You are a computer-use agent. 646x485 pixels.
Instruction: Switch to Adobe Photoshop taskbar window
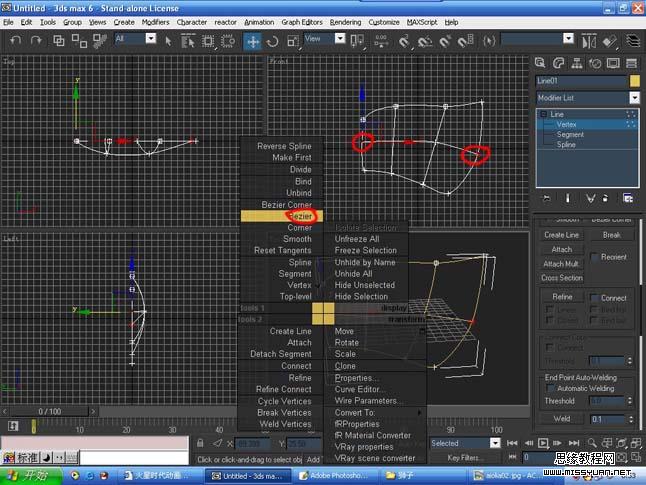click(334, 476)
